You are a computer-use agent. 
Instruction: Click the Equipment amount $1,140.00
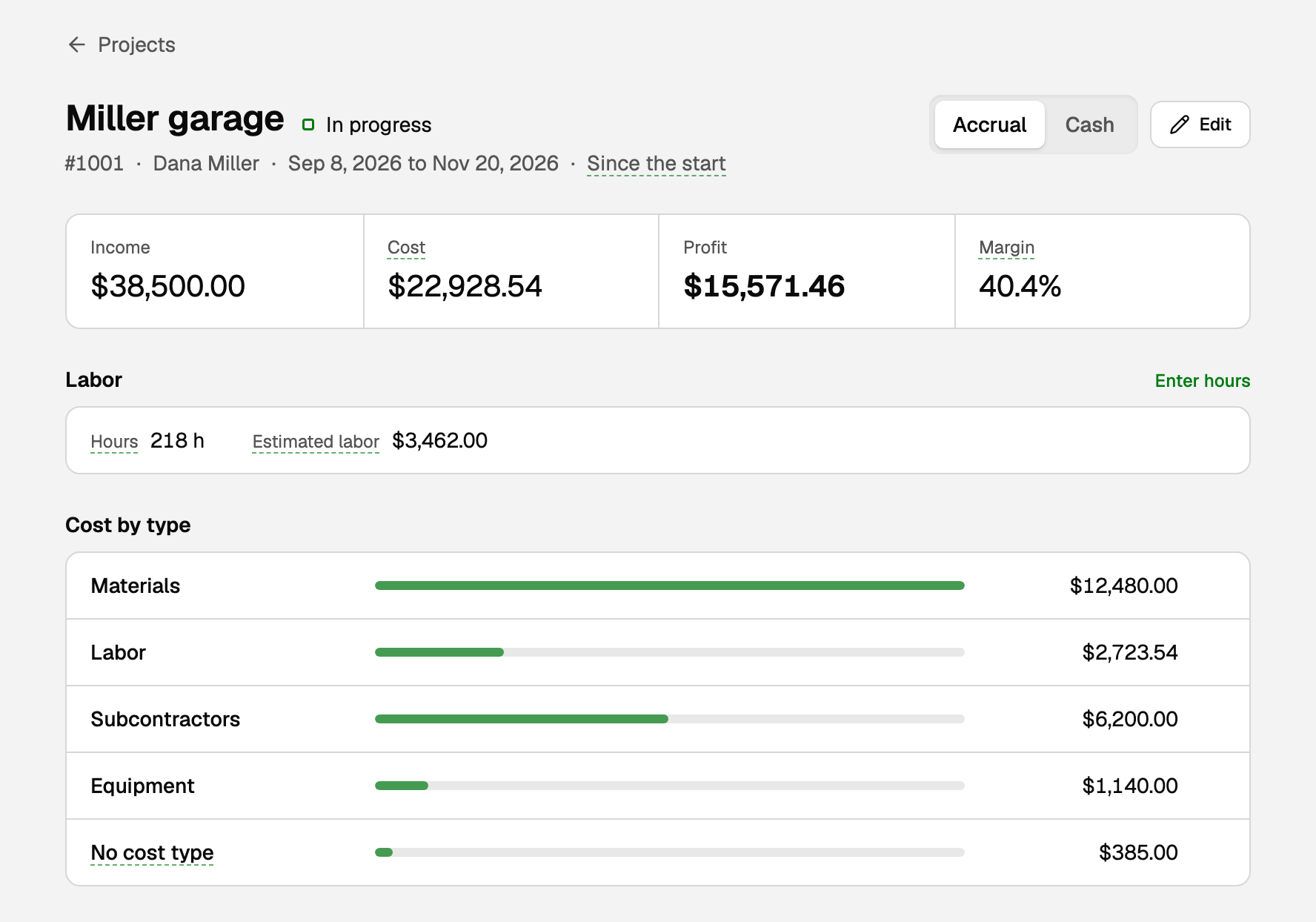(x=1129, y=786)
